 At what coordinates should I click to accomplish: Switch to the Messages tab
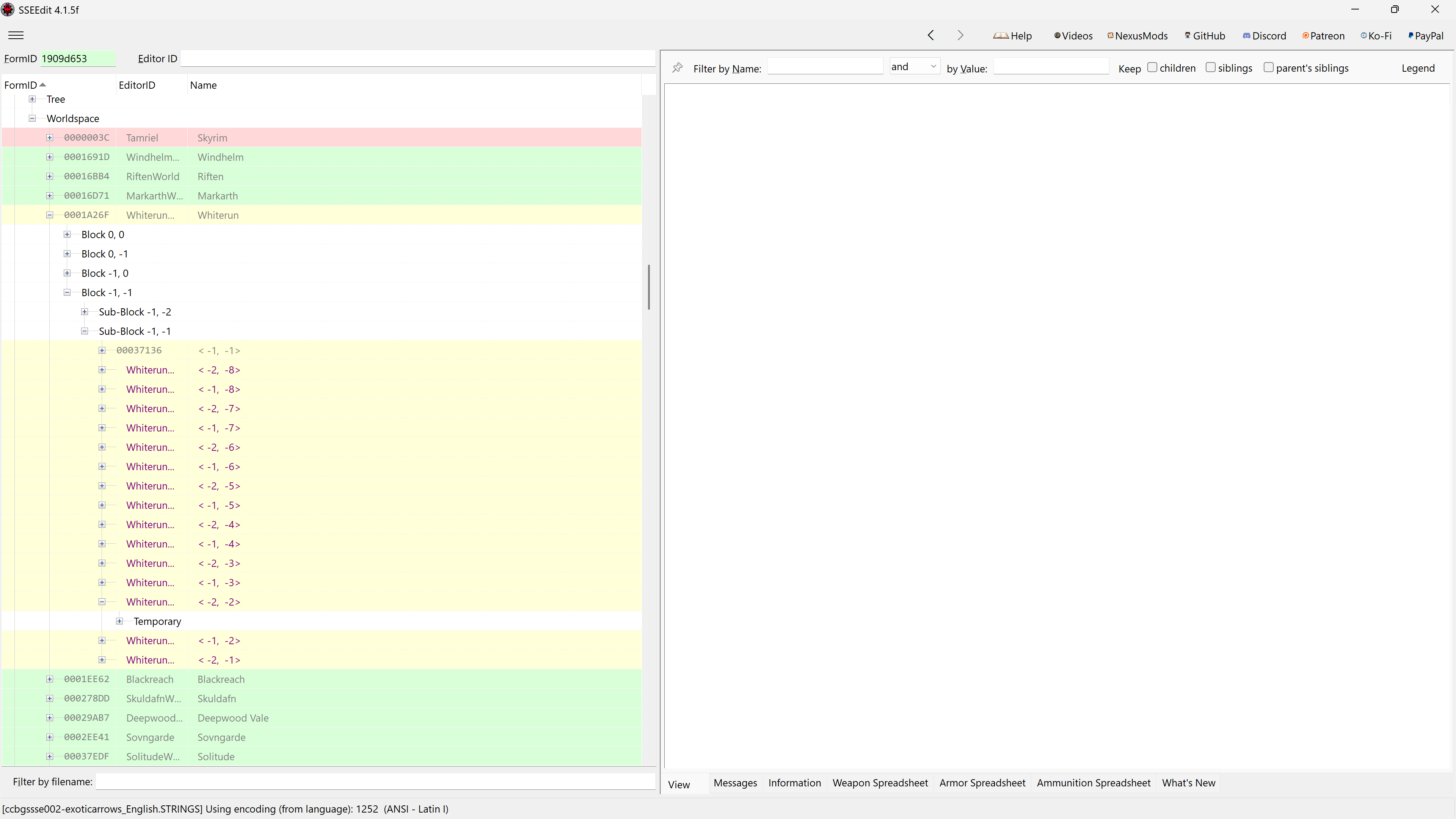[x=735, y=783]
